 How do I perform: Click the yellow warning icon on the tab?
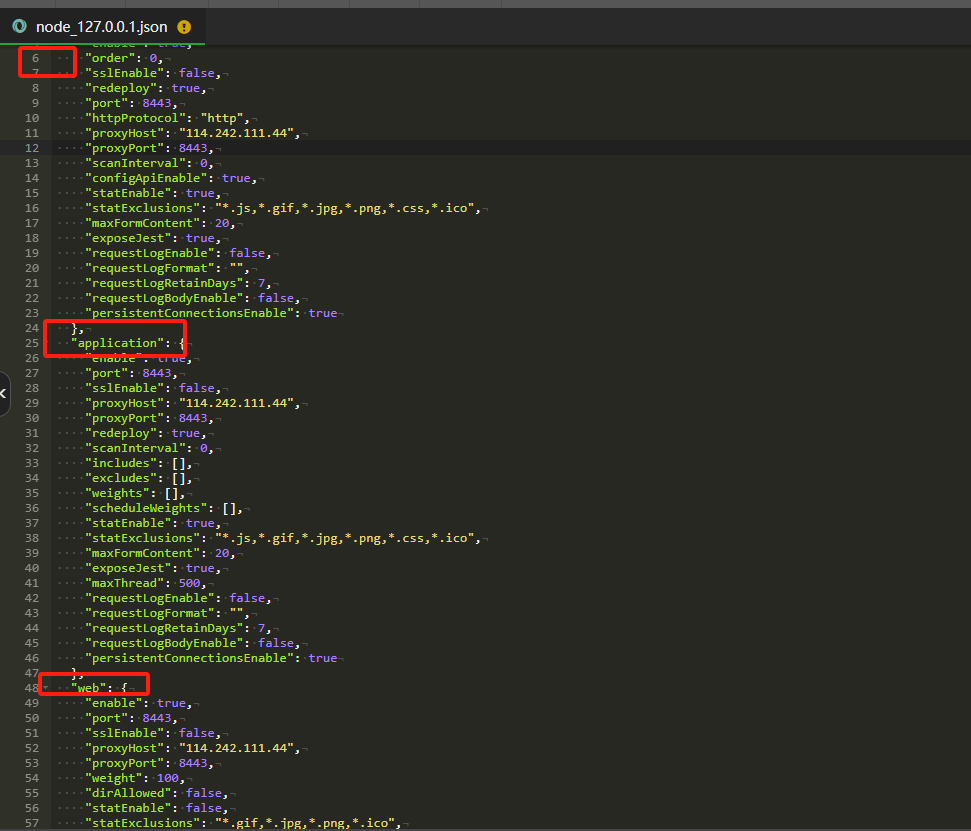[x=183, y=27]
